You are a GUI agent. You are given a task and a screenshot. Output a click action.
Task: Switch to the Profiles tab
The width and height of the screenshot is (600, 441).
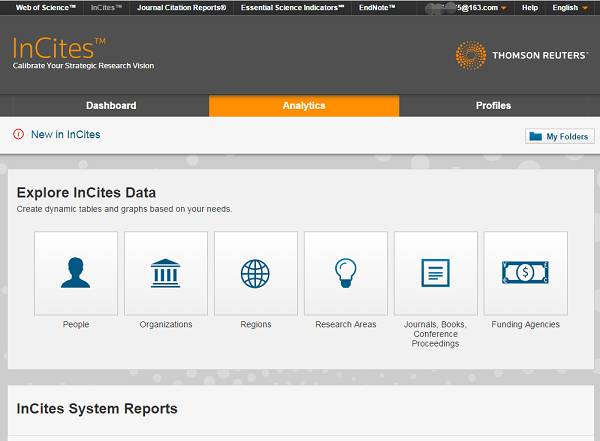point(493,106)
